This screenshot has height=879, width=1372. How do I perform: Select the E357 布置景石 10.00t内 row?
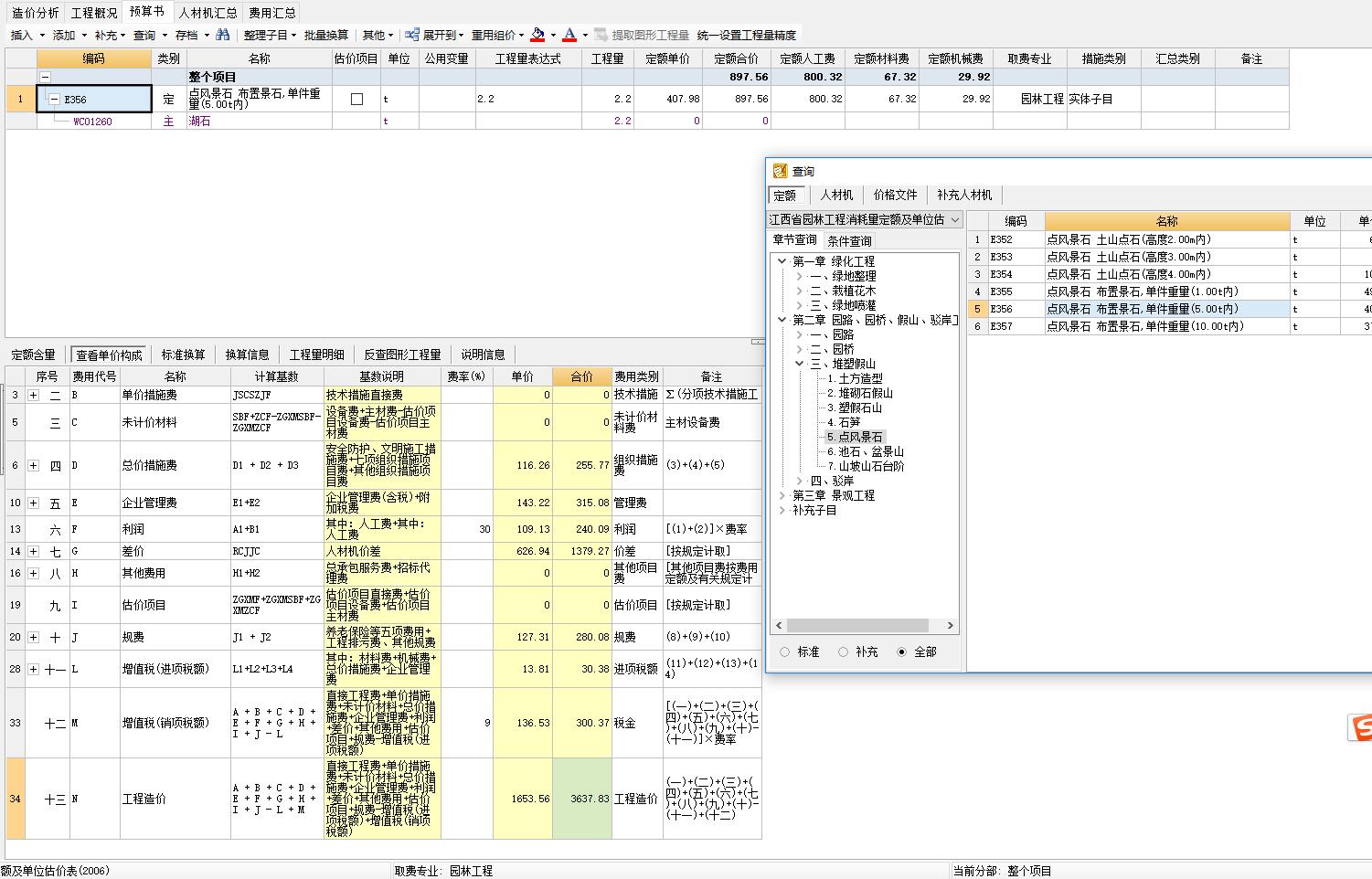1170,326
